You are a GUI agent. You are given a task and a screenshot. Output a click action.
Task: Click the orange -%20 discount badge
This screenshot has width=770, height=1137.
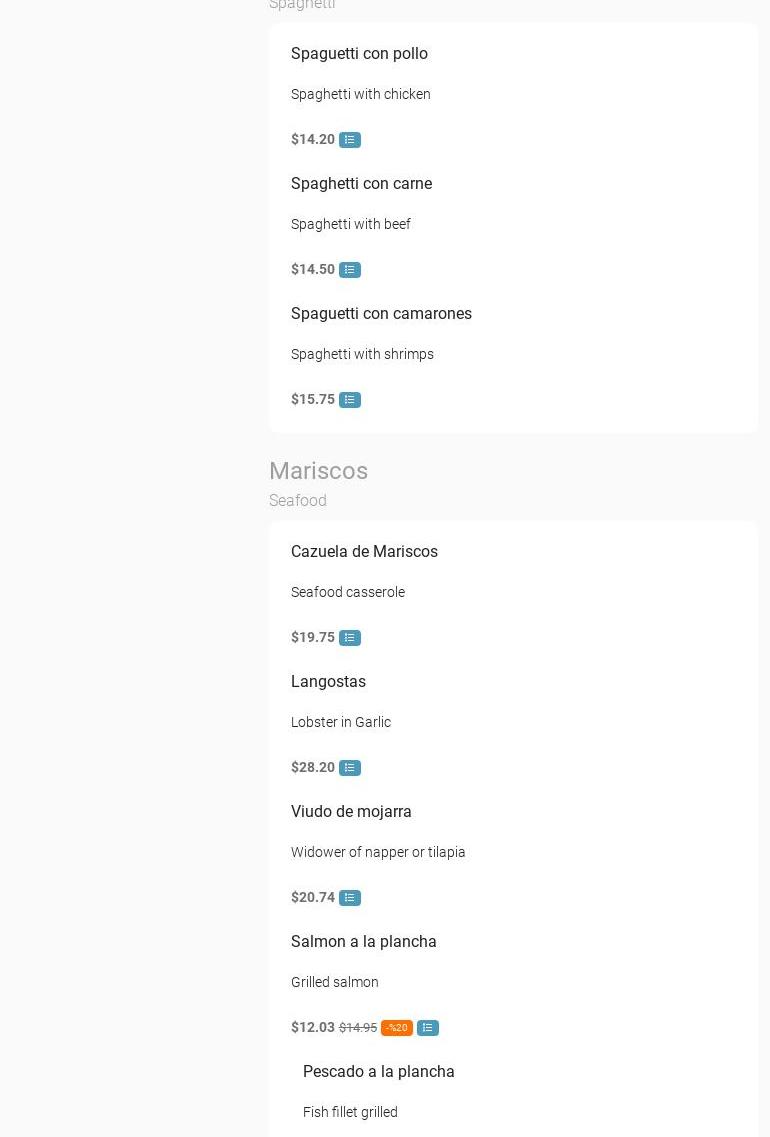coord(397,1028)
